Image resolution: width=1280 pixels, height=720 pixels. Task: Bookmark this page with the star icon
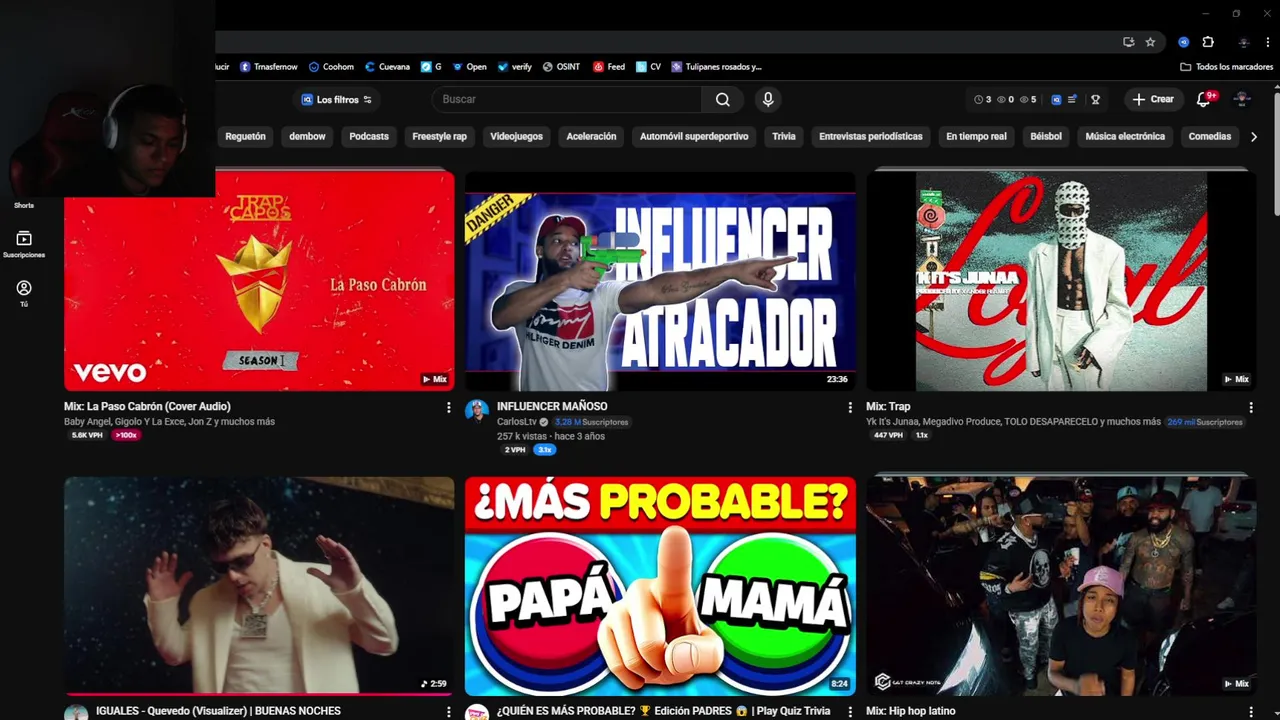1150,42
